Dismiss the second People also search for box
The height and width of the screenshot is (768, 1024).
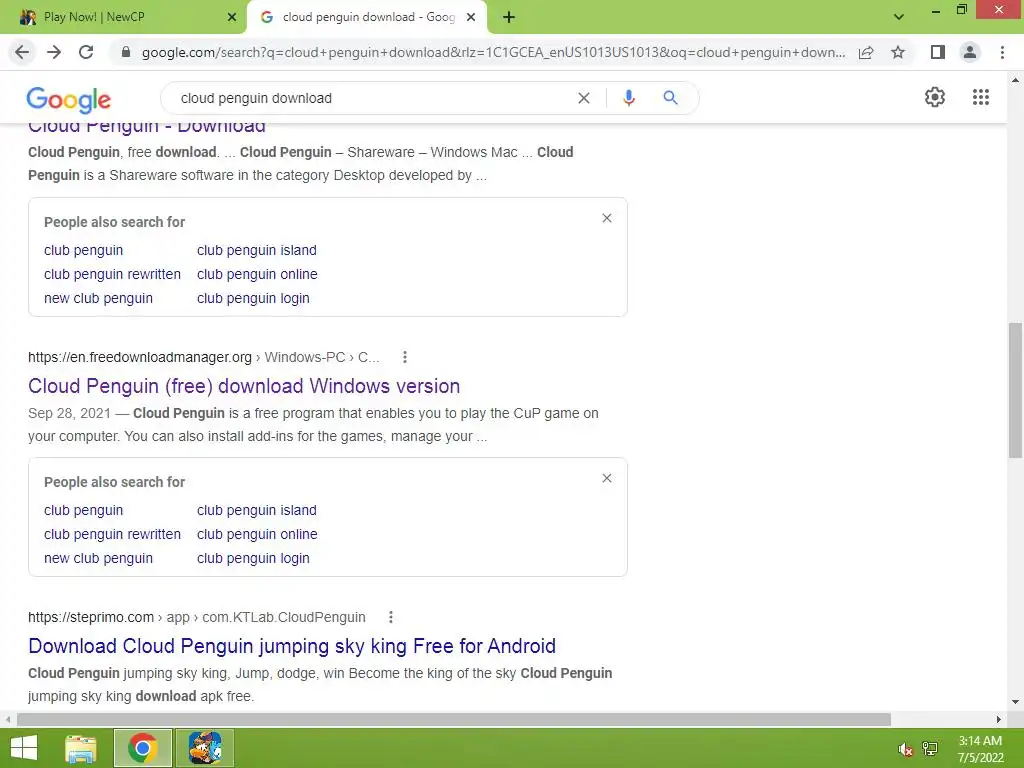pos(607,478)
